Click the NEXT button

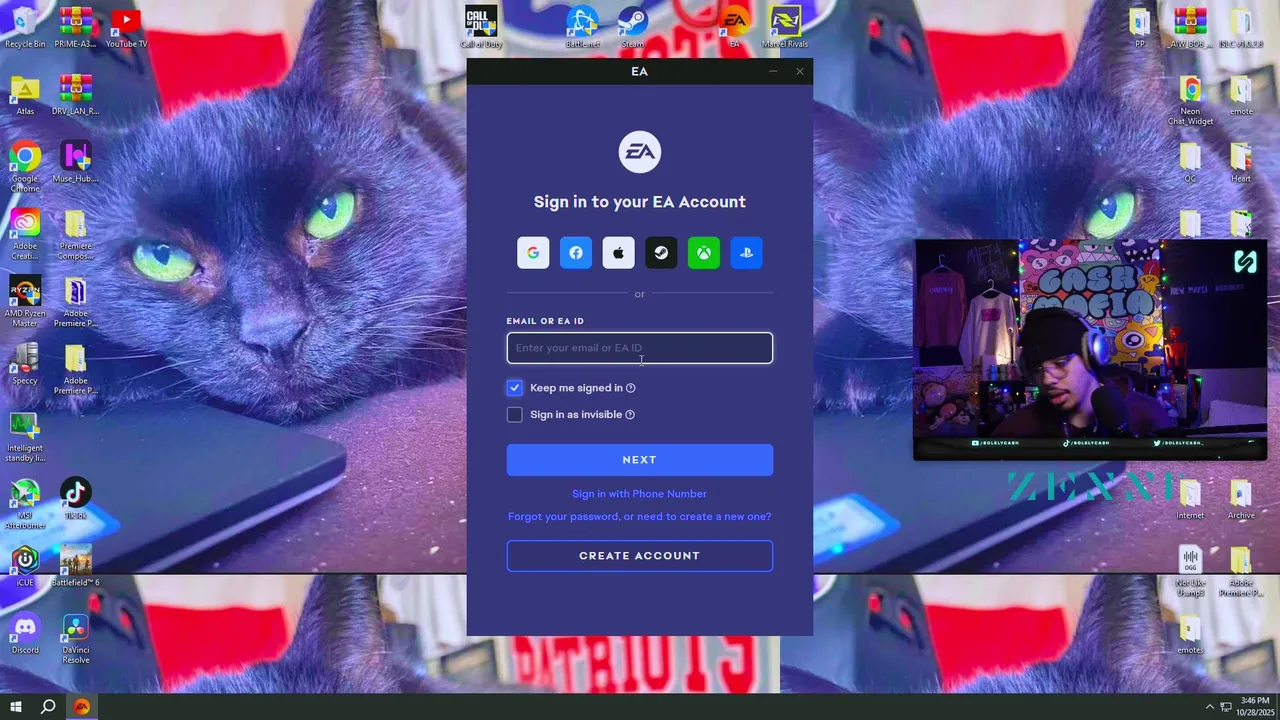click(x=640, y=460)
